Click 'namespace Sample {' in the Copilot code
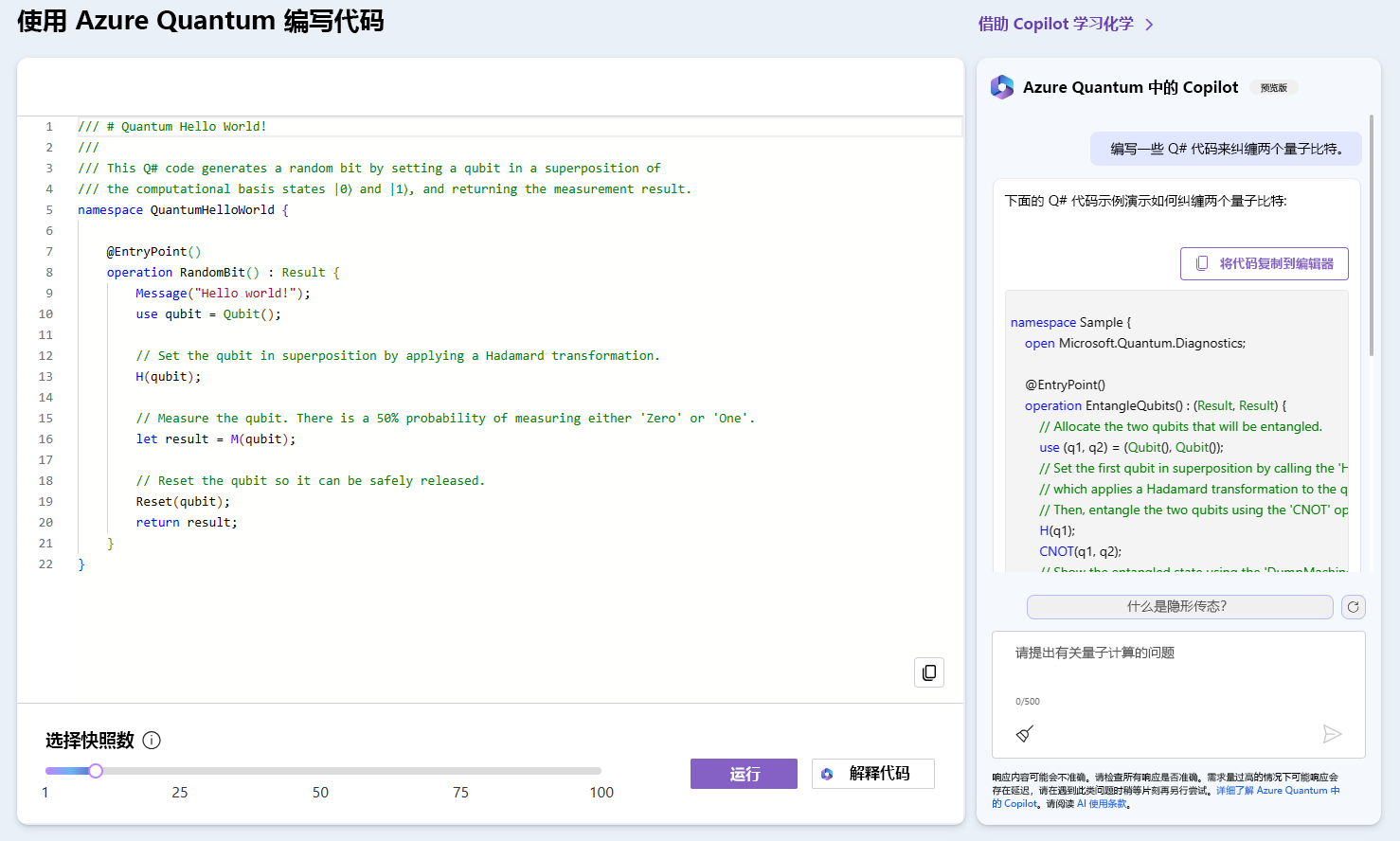The height and width of the screenshot is (841, 1400). coord(1070,322)
